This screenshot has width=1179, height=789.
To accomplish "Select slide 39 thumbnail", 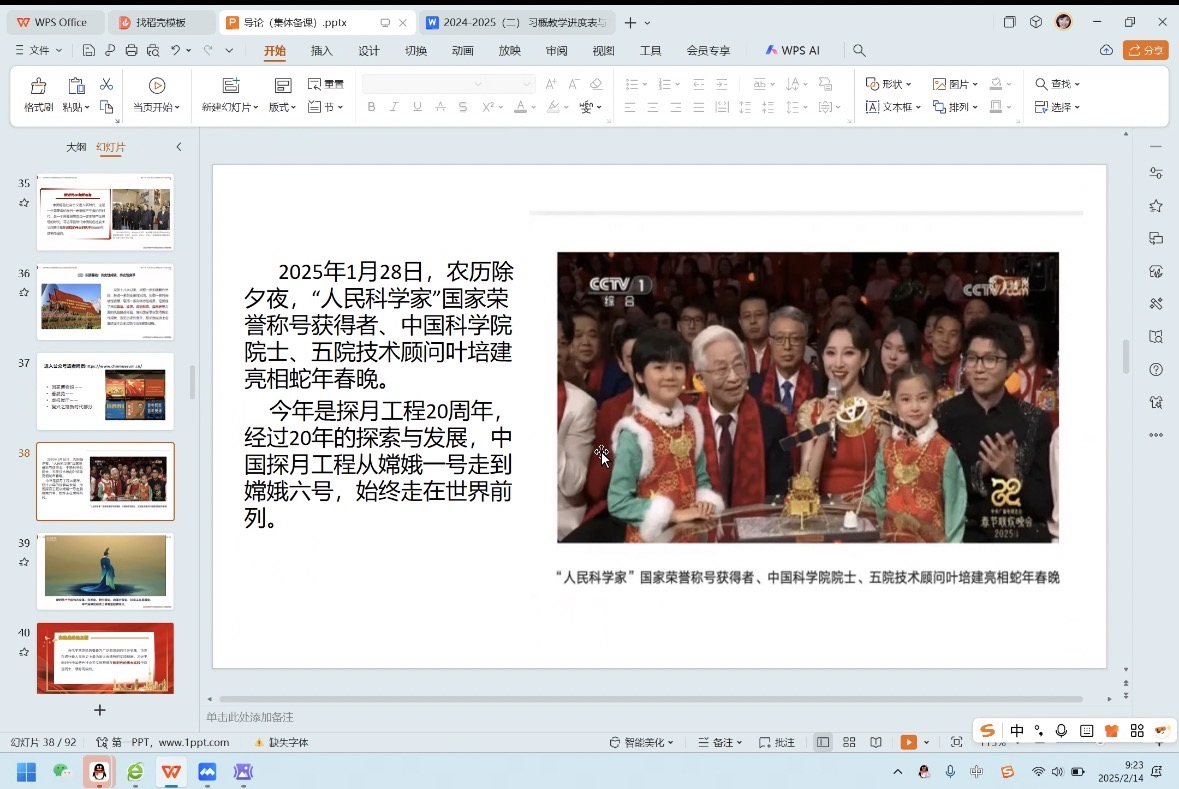I will [x=105, y=570].
